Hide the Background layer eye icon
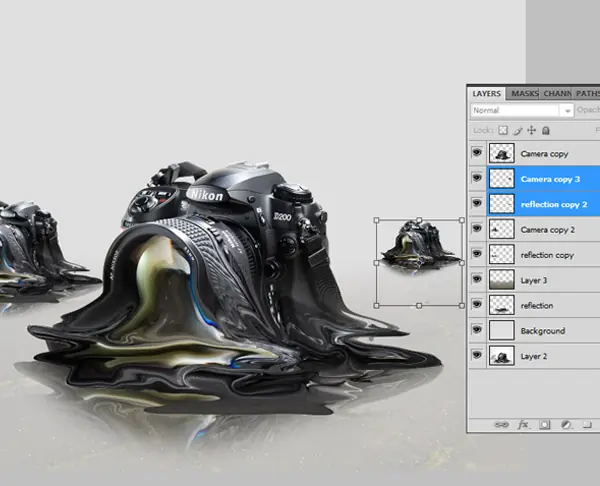 tap(477, 329)
